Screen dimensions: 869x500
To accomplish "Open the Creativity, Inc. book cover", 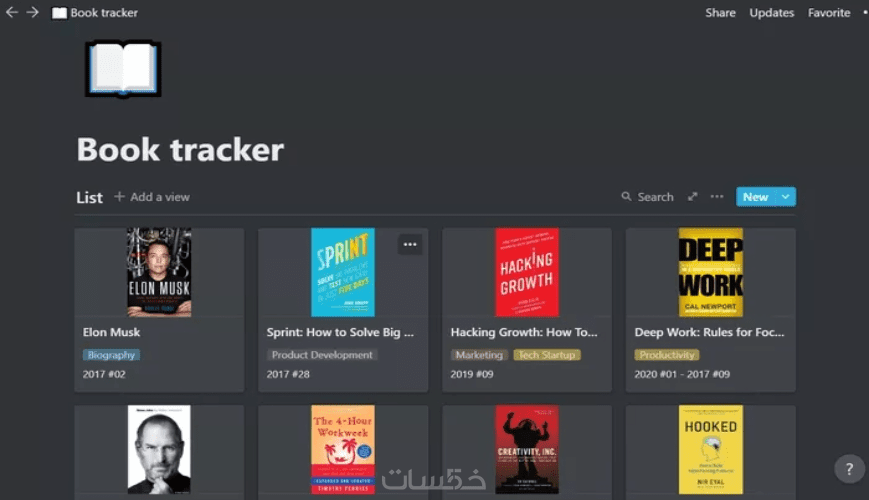I will (x=526, y=450).
